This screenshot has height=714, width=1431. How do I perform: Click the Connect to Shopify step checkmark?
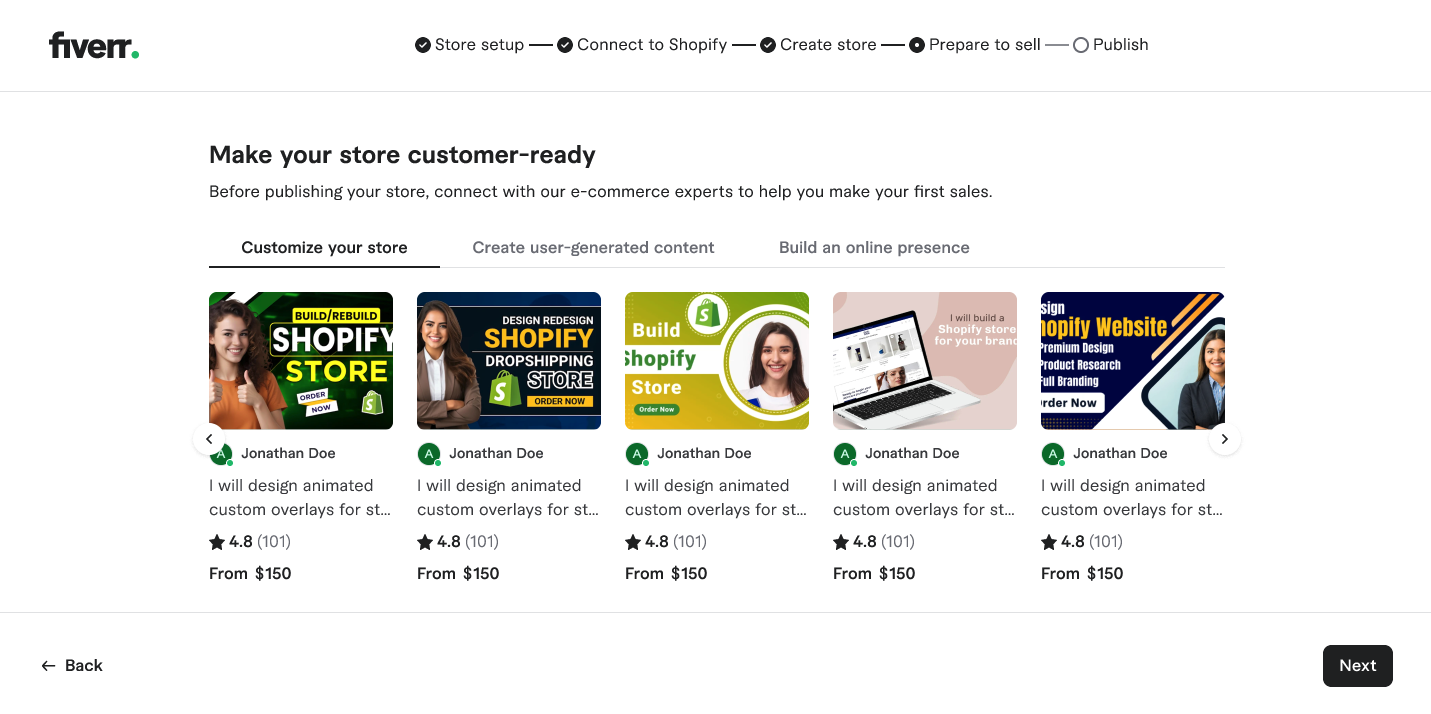point(565,45)
